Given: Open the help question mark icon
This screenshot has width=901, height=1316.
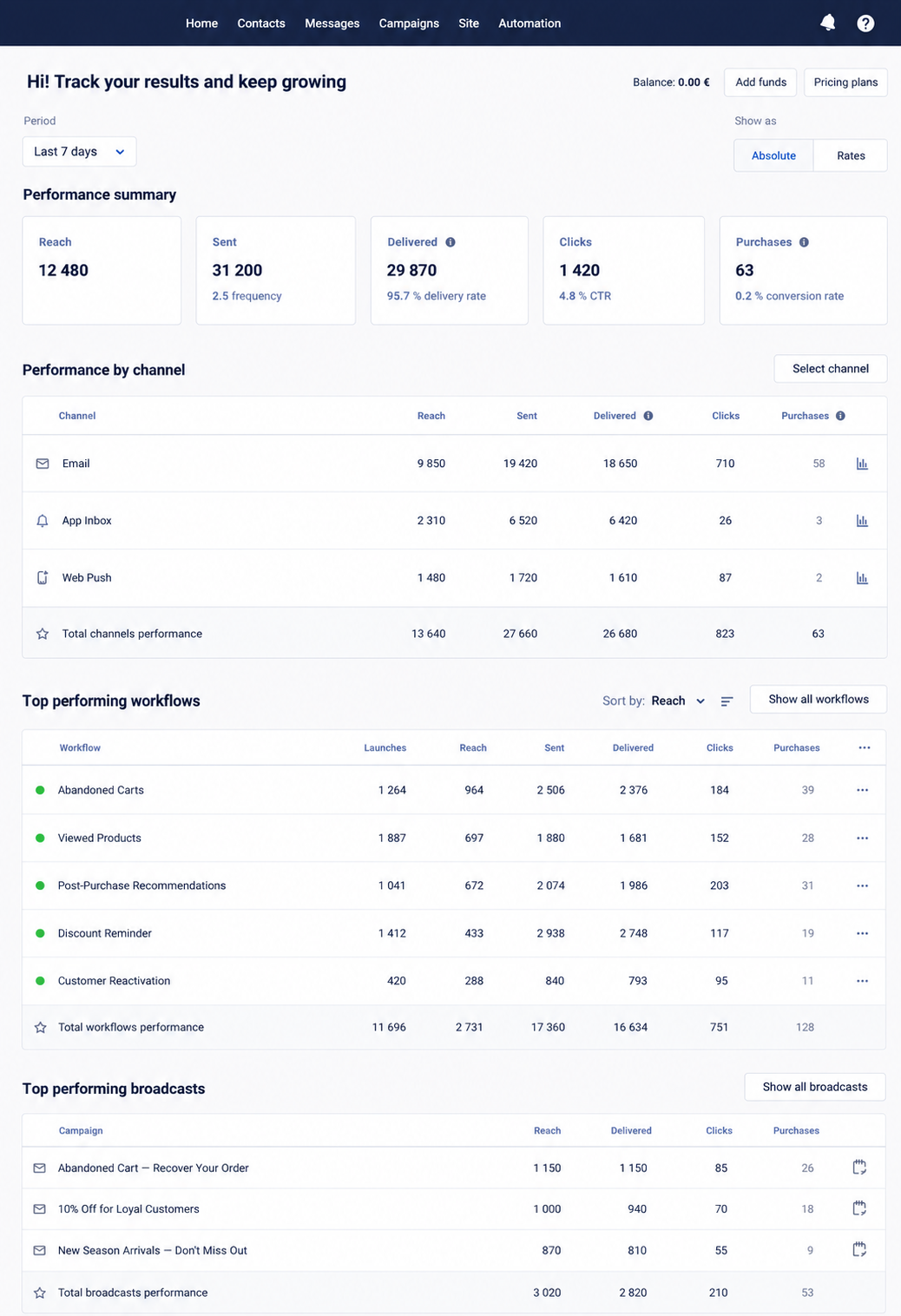Looking at the screenshot, I should (x=865, y=23).
